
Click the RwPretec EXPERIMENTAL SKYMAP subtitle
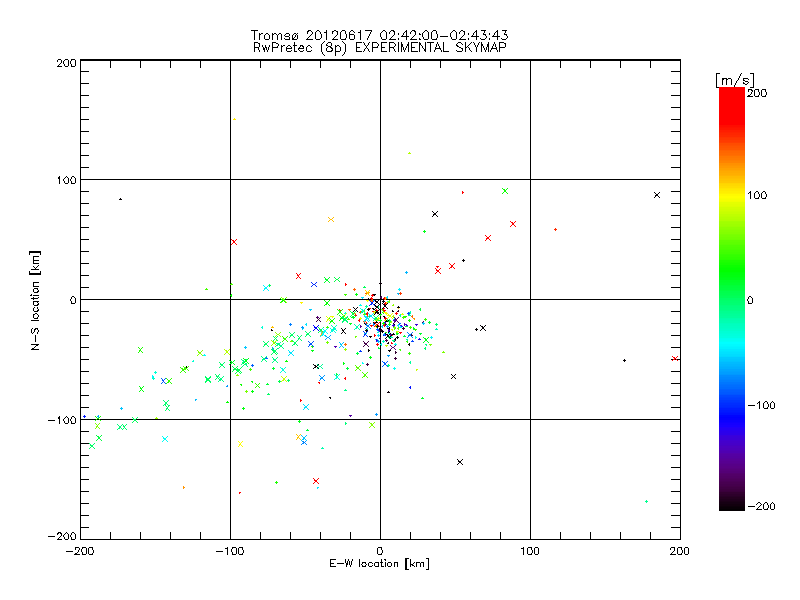380,47
